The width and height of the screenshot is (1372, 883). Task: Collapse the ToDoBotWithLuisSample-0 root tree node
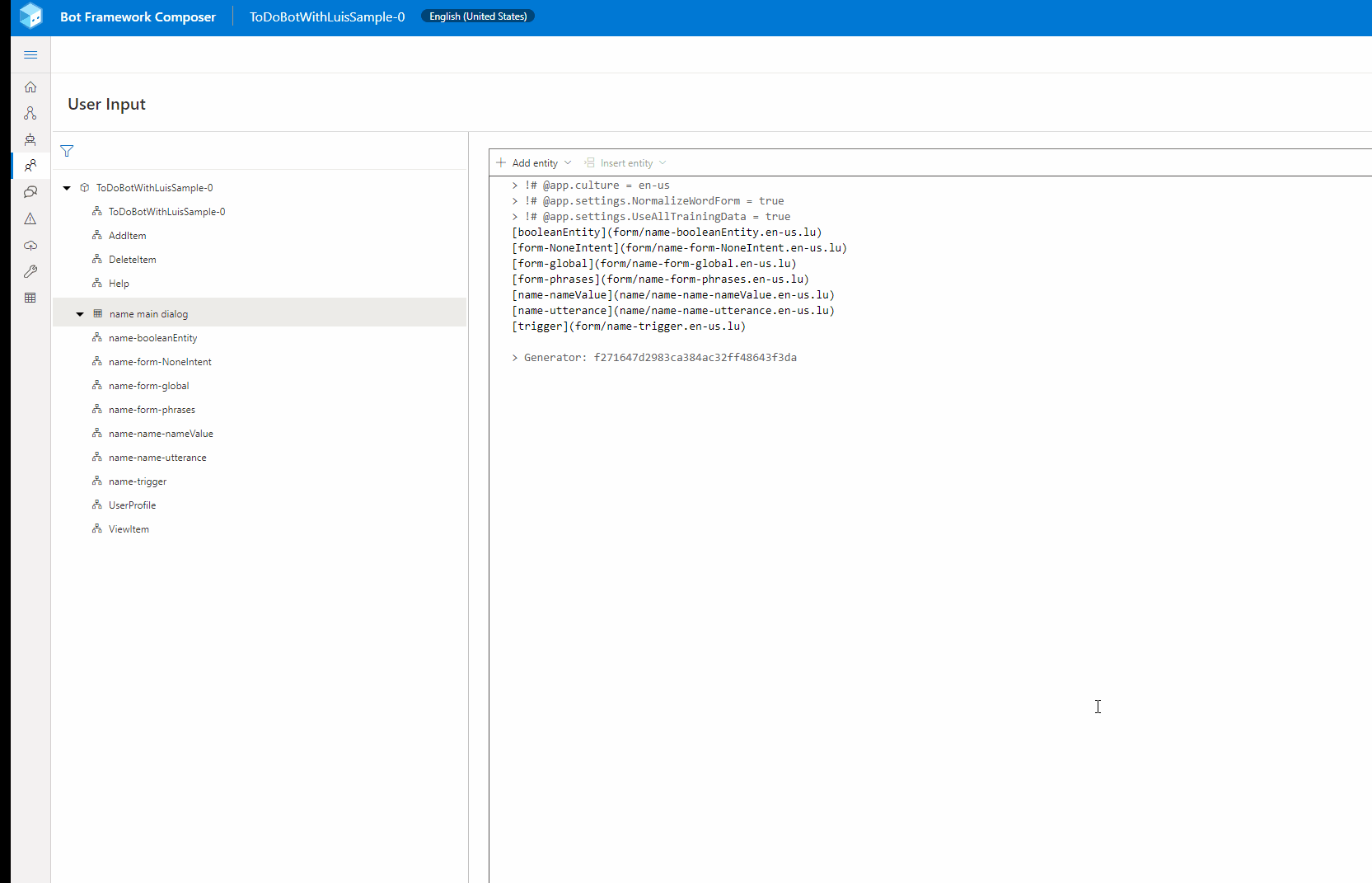point(67,188)
